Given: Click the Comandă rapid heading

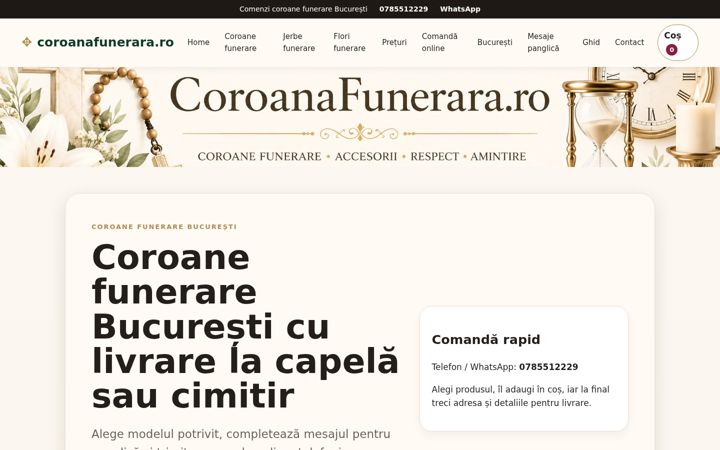Looking at the screenshot, I should [486, 339].
